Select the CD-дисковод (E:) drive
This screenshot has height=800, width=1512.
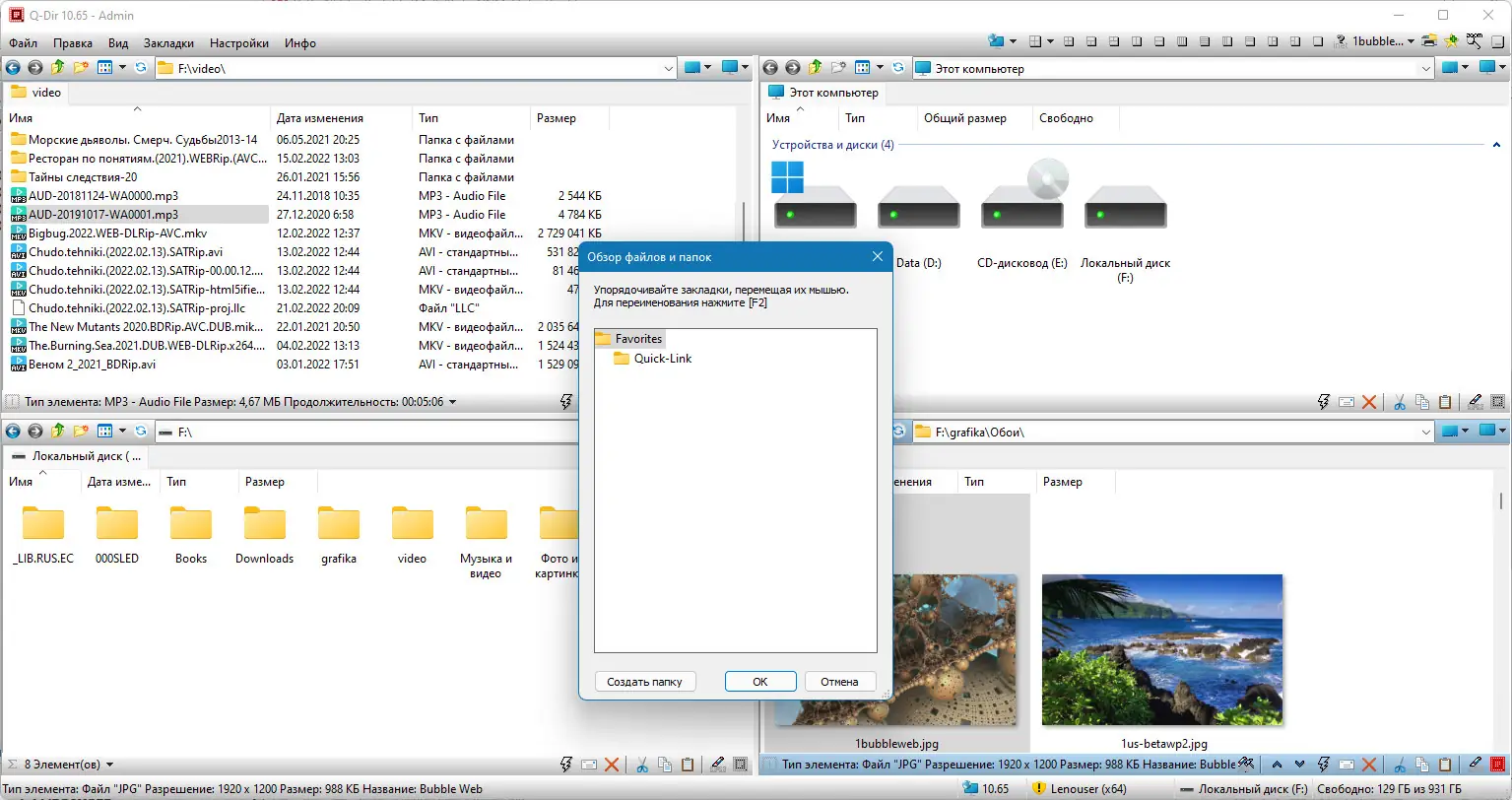click(1022, 214)
